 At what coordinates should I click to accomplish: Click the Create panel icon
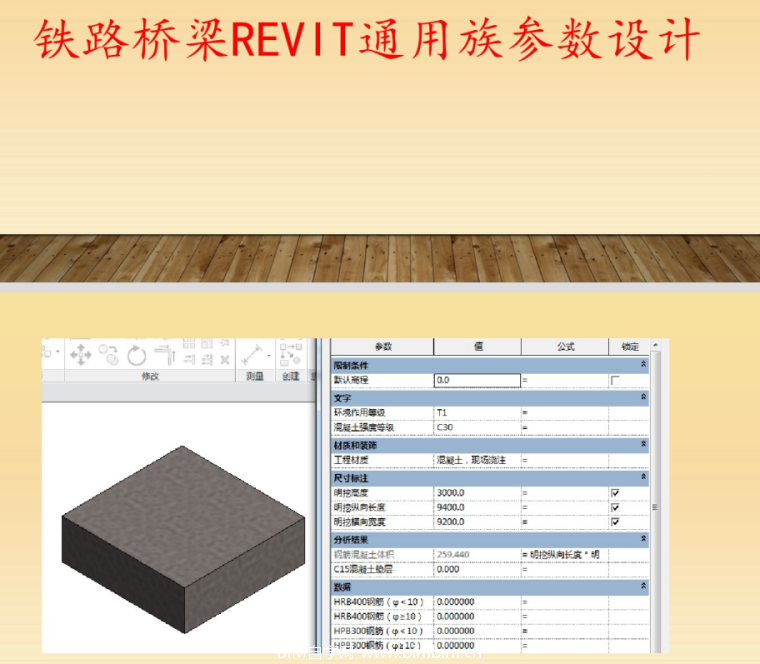(291, 354)
